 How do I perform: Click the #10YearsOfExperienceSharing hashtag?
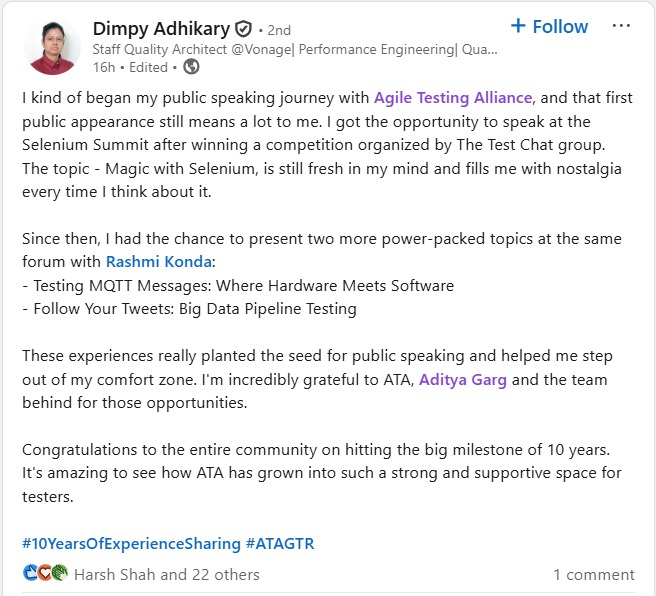click(131, 544)
